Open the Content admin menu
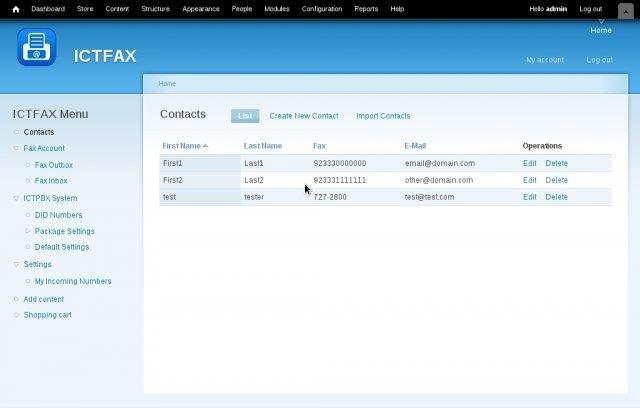The image size is (640, 408). pos(117,9)
